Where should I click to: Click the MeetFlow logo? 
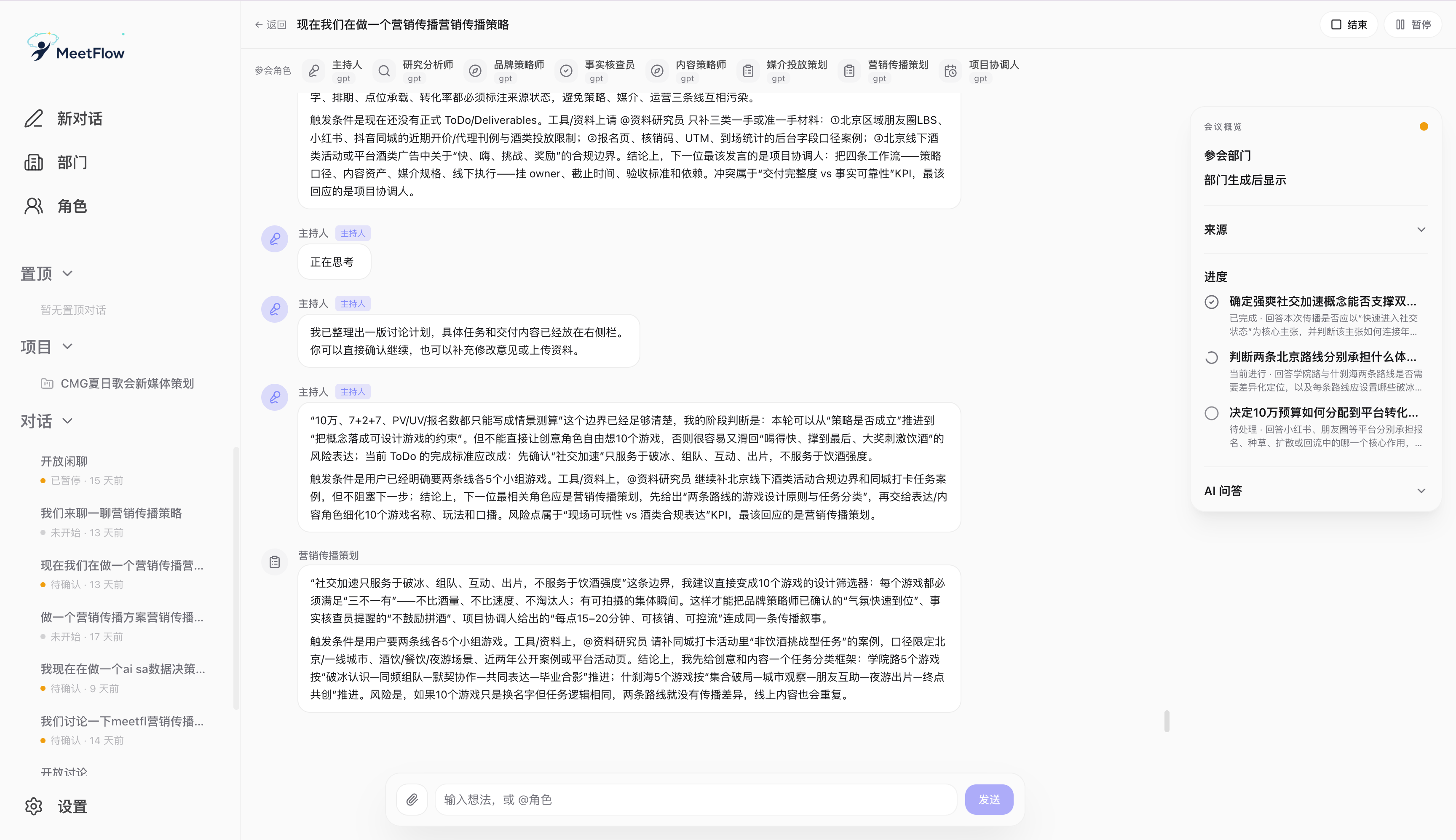[x=75, y=47]
